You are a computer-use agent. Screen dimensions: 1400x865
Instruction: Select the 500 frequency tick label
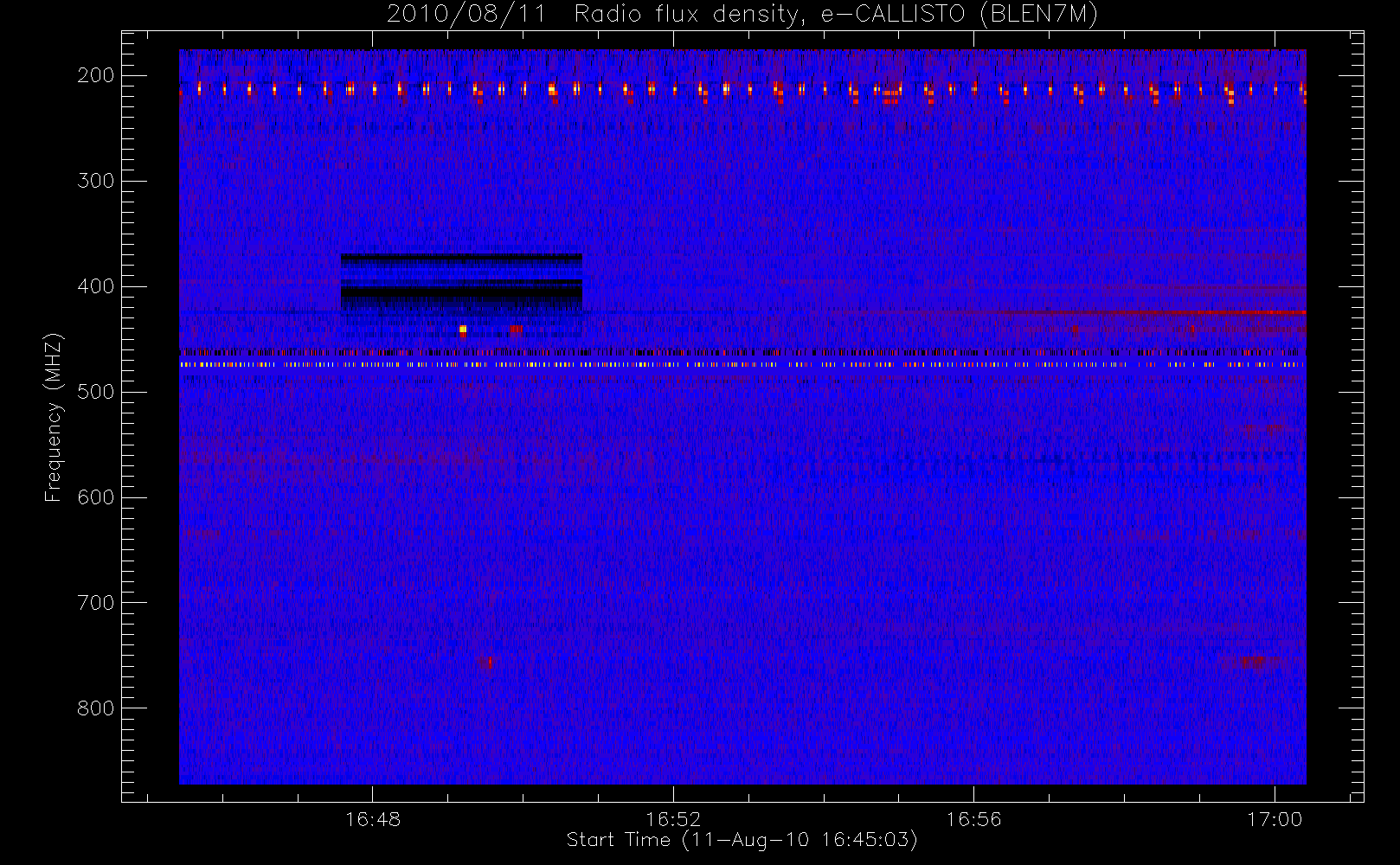[x=95, y=392]
